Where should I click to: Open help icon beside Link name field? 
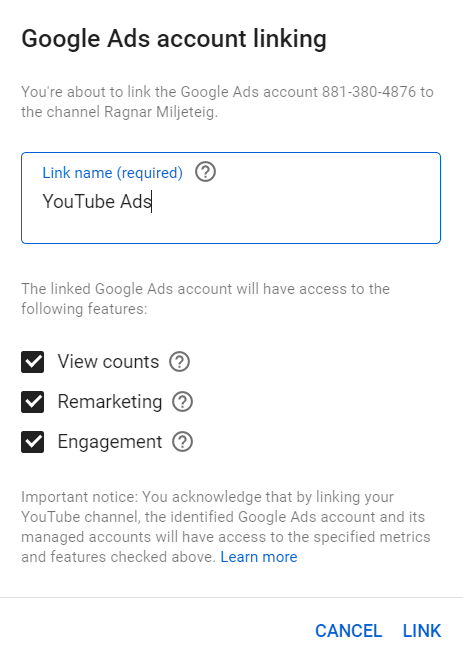[205, 172]
